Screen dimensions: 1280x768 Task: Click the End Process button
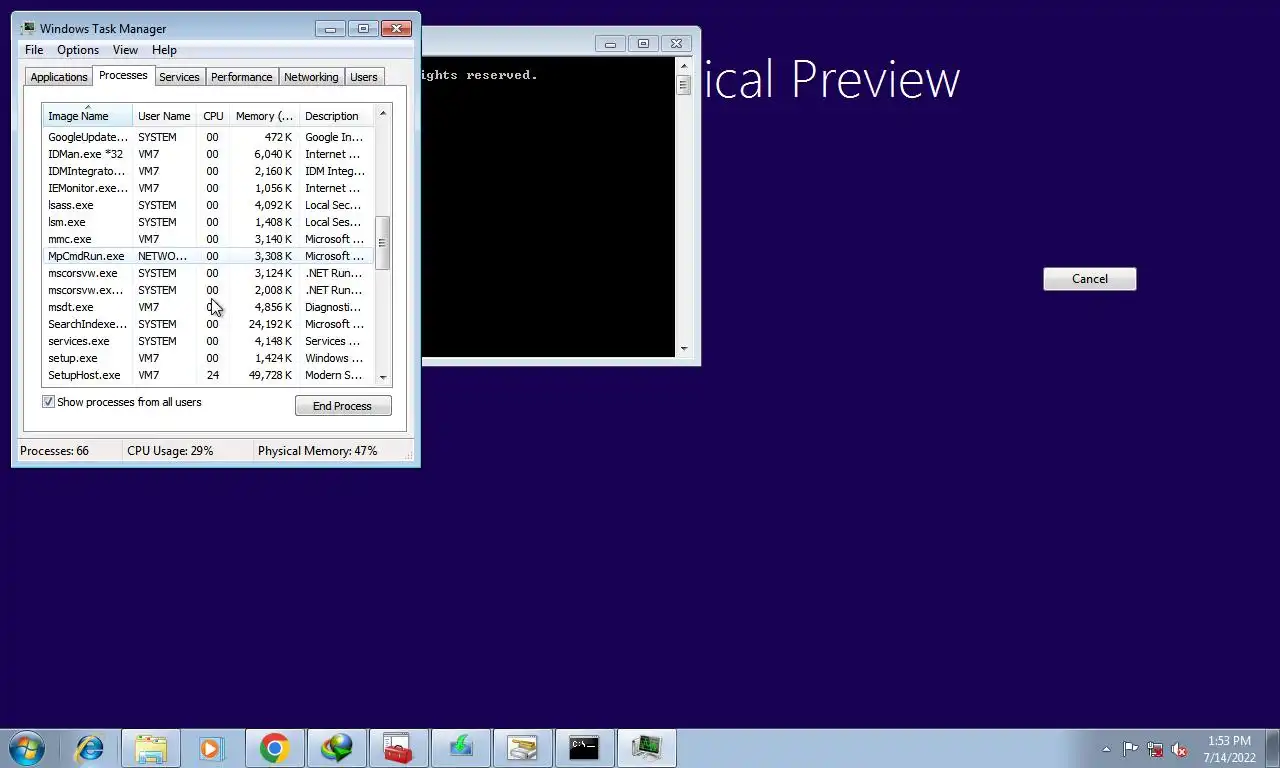(x=343, y=406)
